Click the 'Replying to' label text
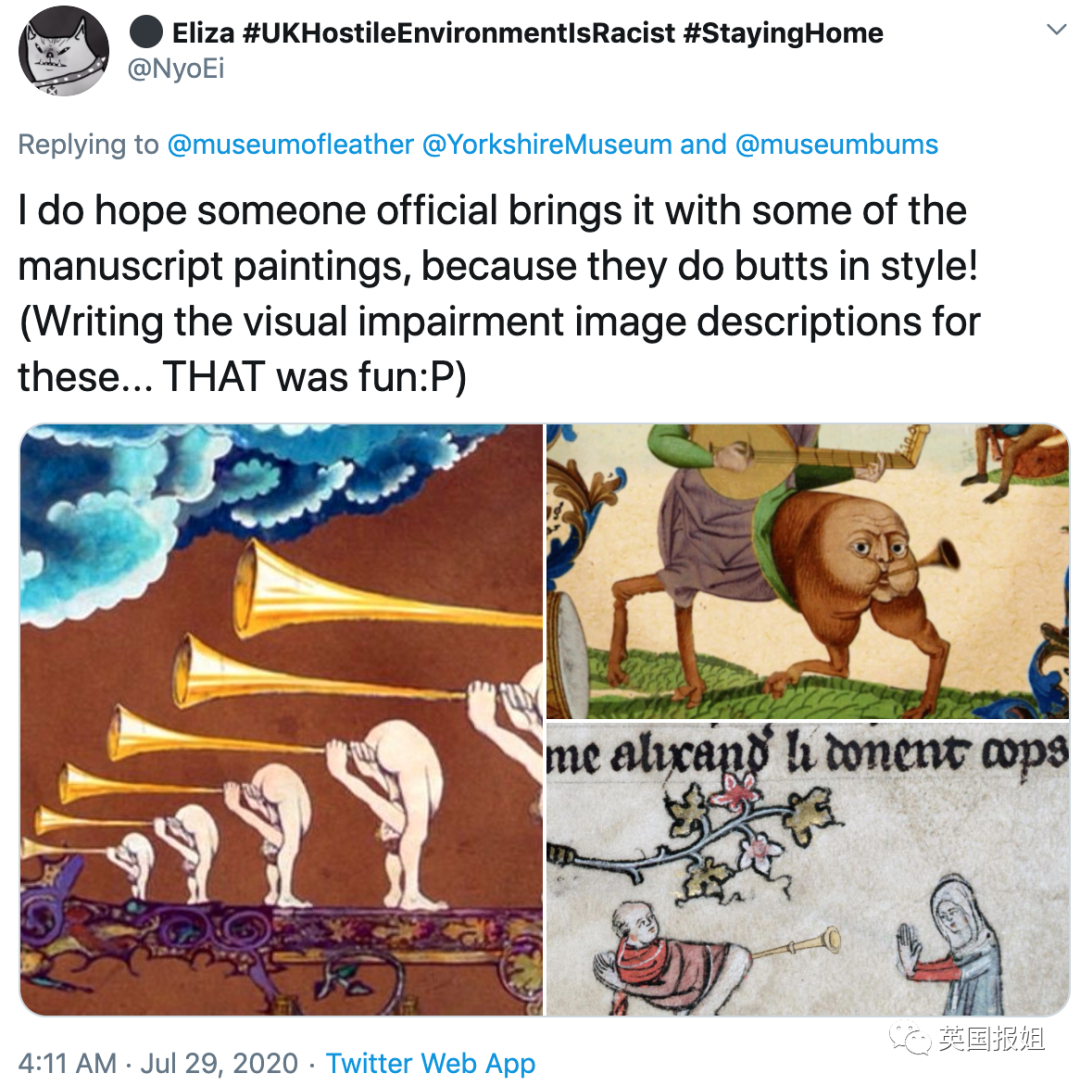 (x=88, y=145)
